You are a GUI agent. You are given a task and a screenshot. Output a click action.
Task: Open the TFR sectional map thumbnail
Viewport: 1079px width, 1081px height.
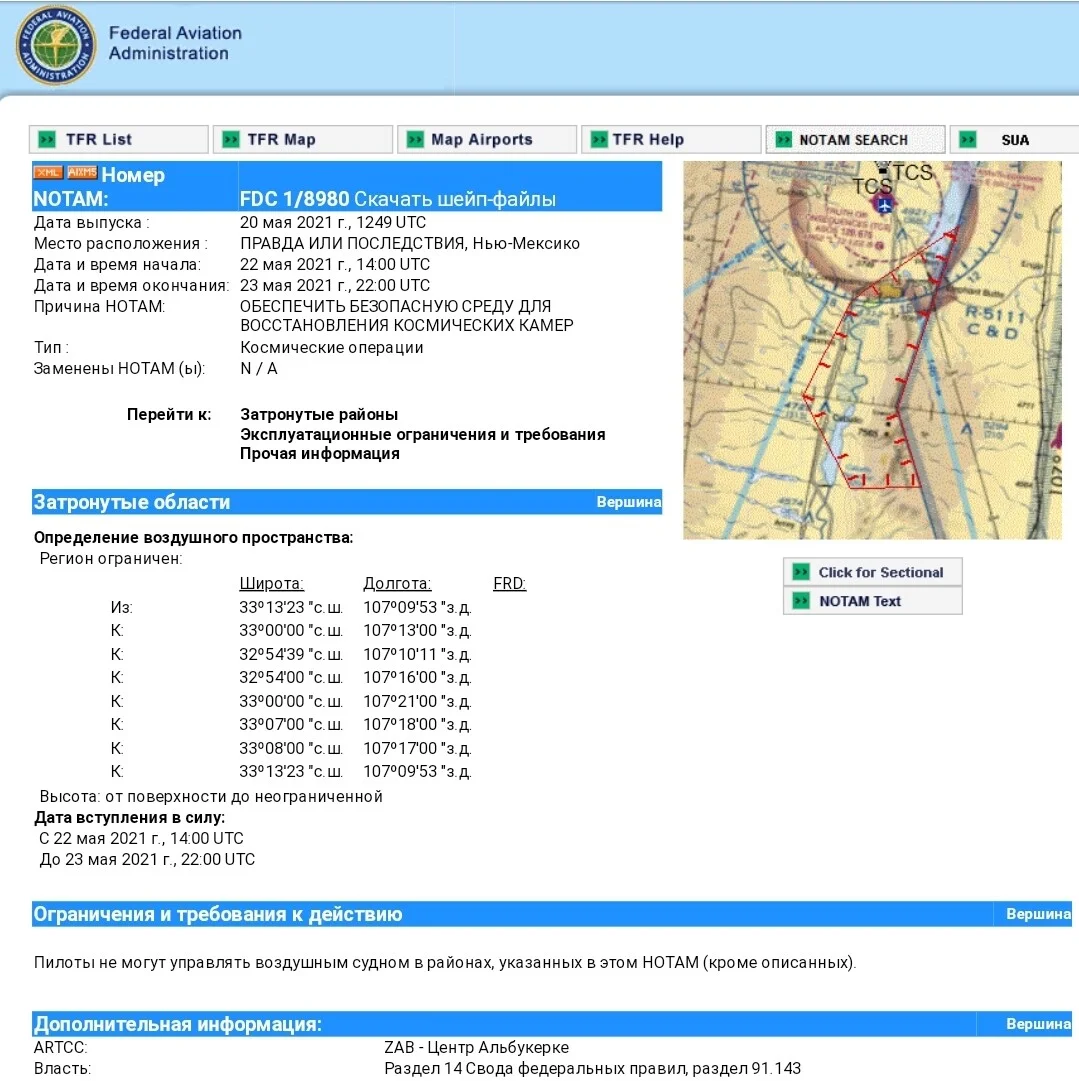(872, 350)
